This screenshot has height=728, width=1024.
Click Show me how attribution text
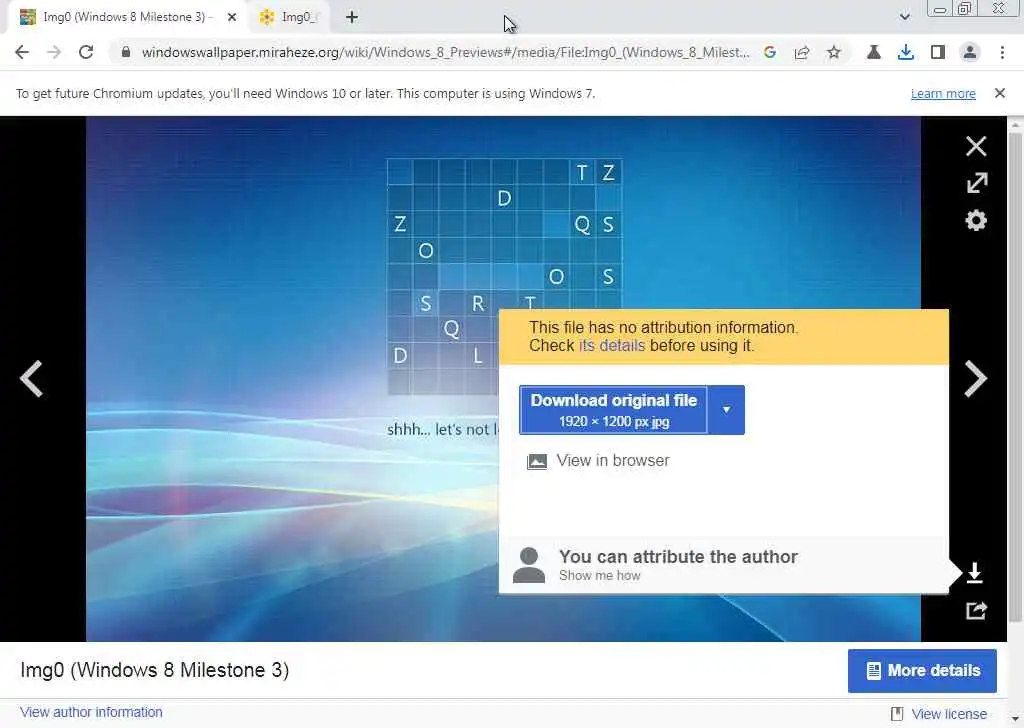coord(600,575)
